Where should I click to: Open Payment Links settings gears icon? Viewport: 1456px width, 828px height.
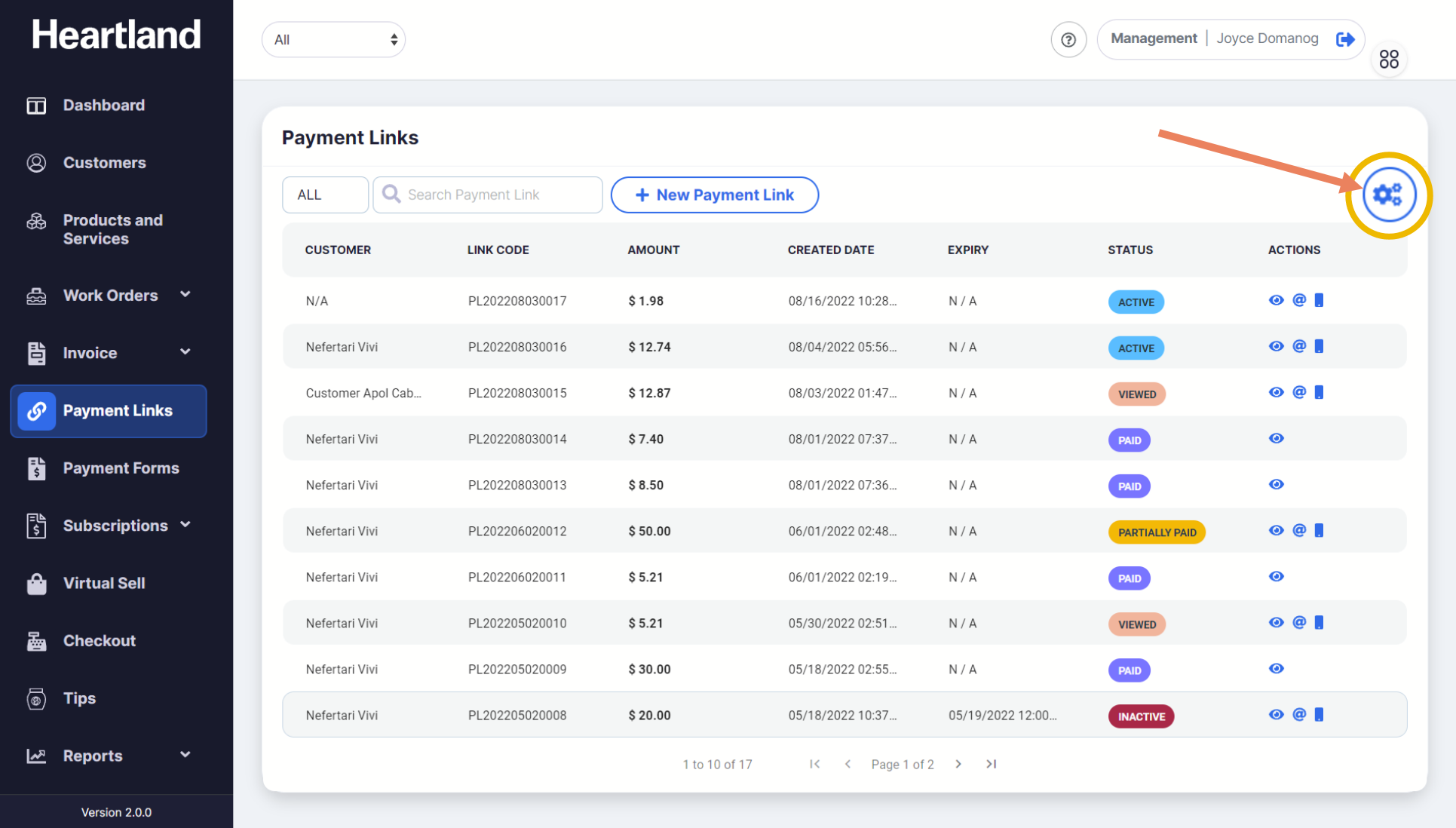(x=1387, y=195)
